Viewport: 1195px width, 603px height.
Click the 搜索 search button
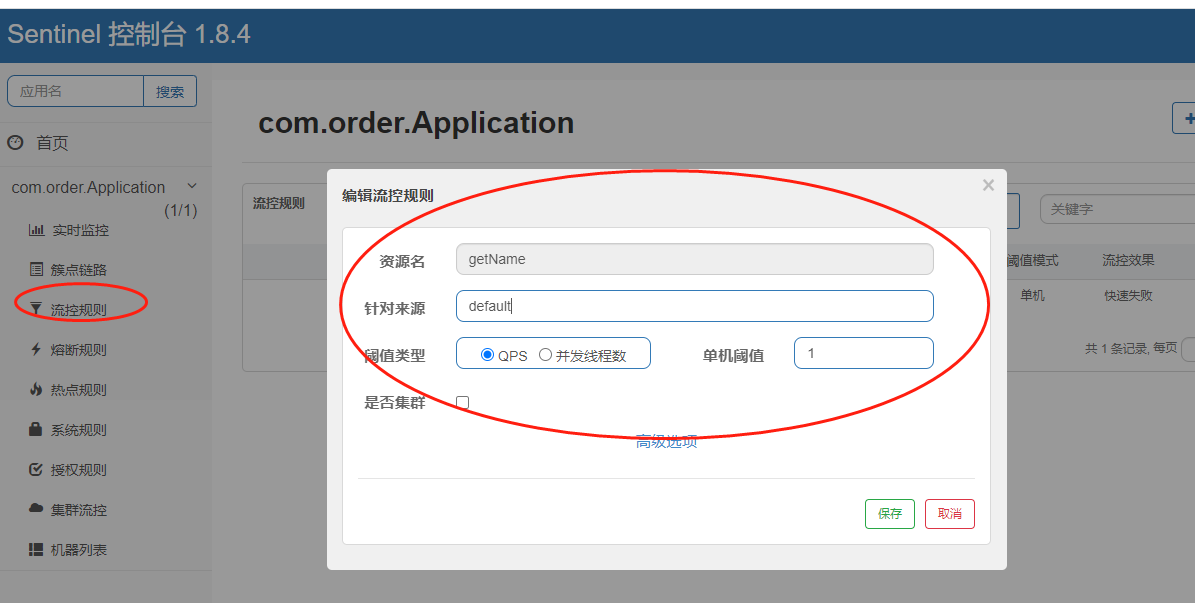point(170,90)
